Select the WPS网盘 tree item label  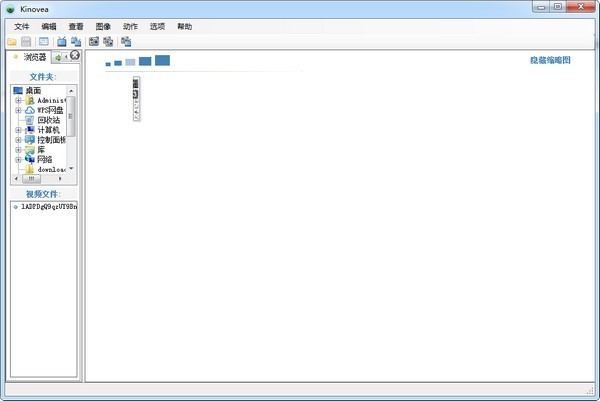click(x=50, y=110)
